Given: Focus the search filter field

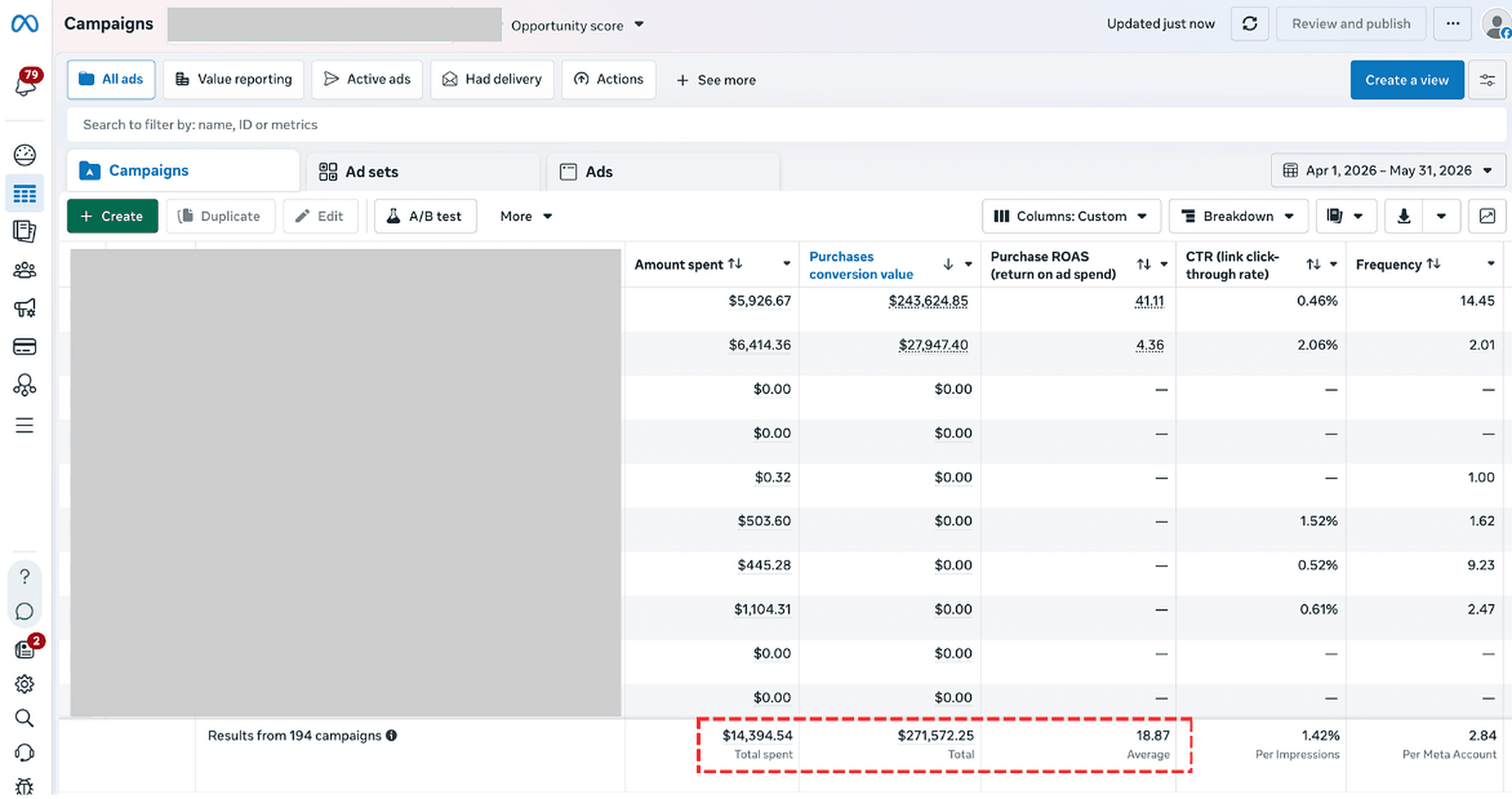Looking at the screenshot, I should (x=786, y=125).
